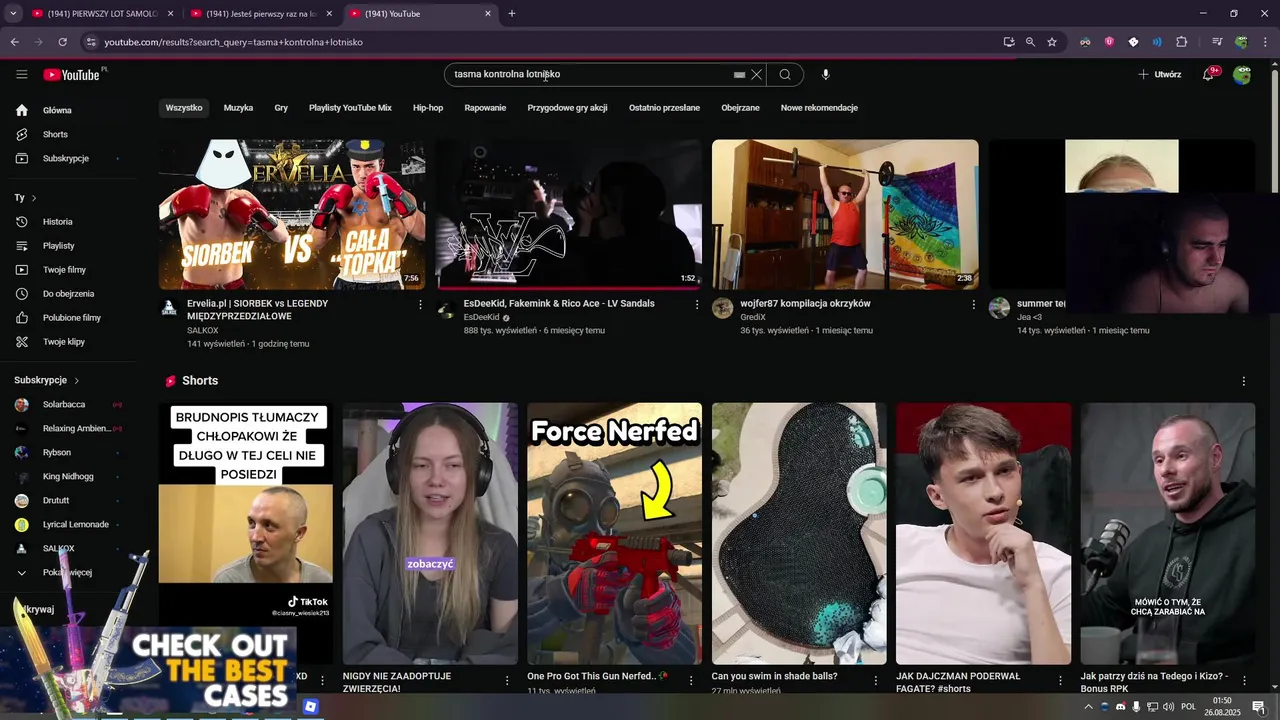Open the on-screen keyboard icon in search box
The image size is (1280, 720).
pyautogui.click(x=739, y=75)
